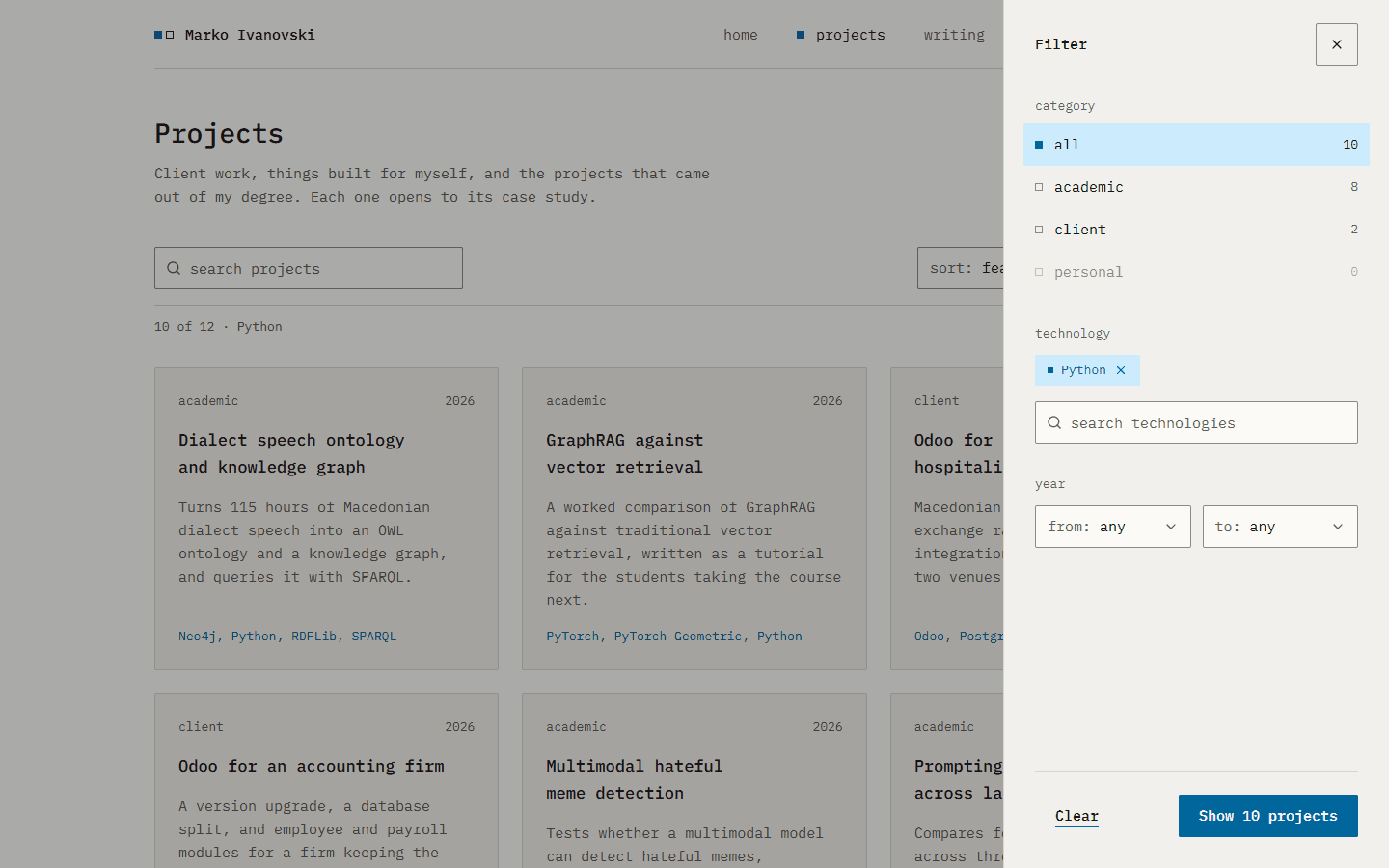Click the 'category' section label
The width and height of the screenshot is (1389, 868).
(1065, 106)
